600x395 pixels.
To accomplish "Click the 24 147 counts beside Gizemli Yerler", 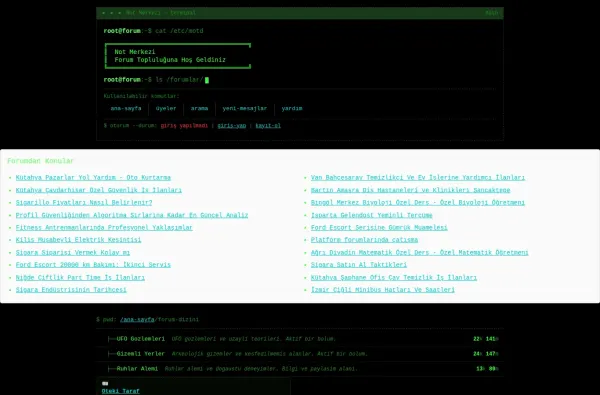I will pyautogui.click(x=486, y=354).
